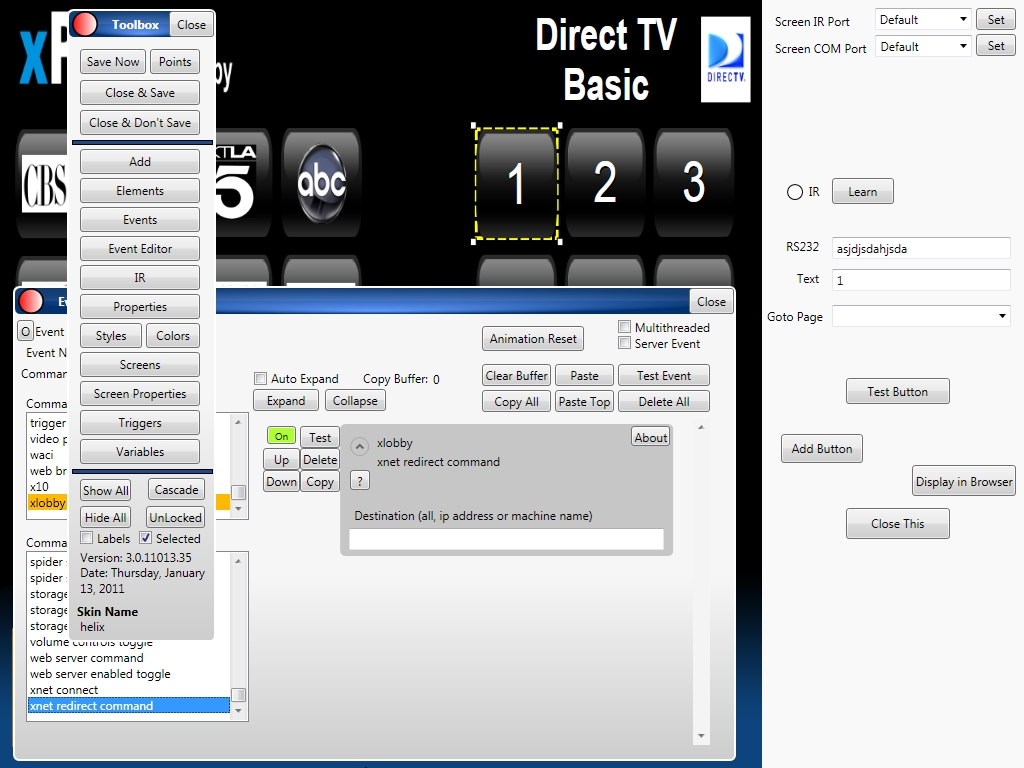Click the Add button in Toolbox
Image resolution: width=1024 pixels, height=768 pixels.
coord(140,161)
